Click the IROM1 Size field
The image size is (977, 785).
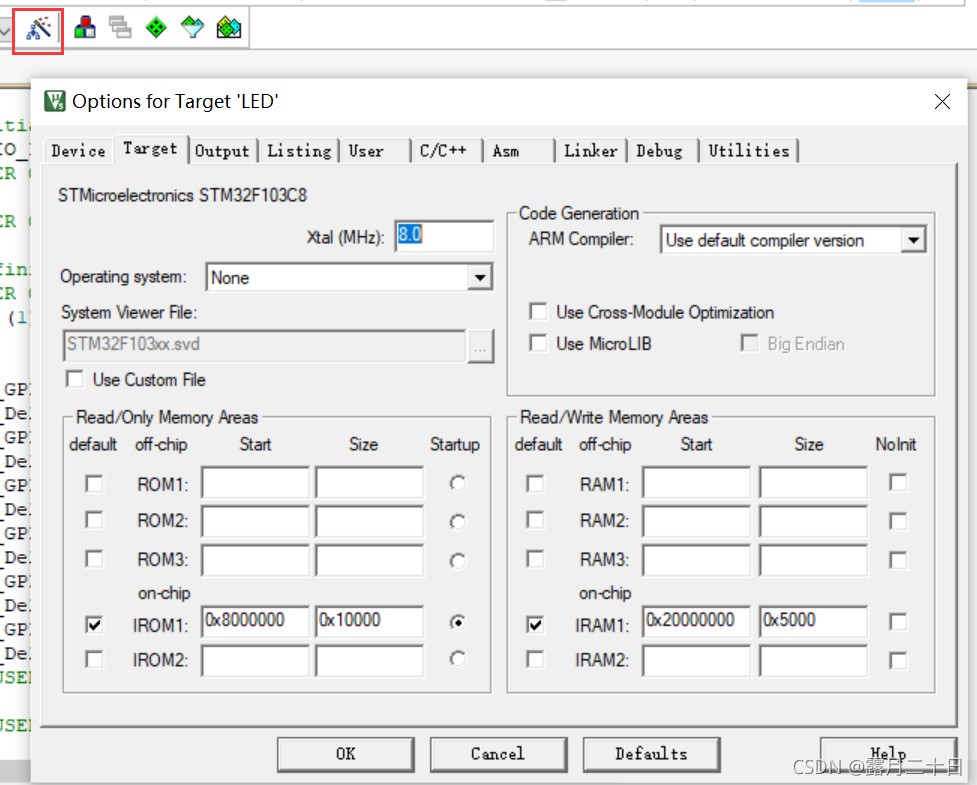pos(369,621)
